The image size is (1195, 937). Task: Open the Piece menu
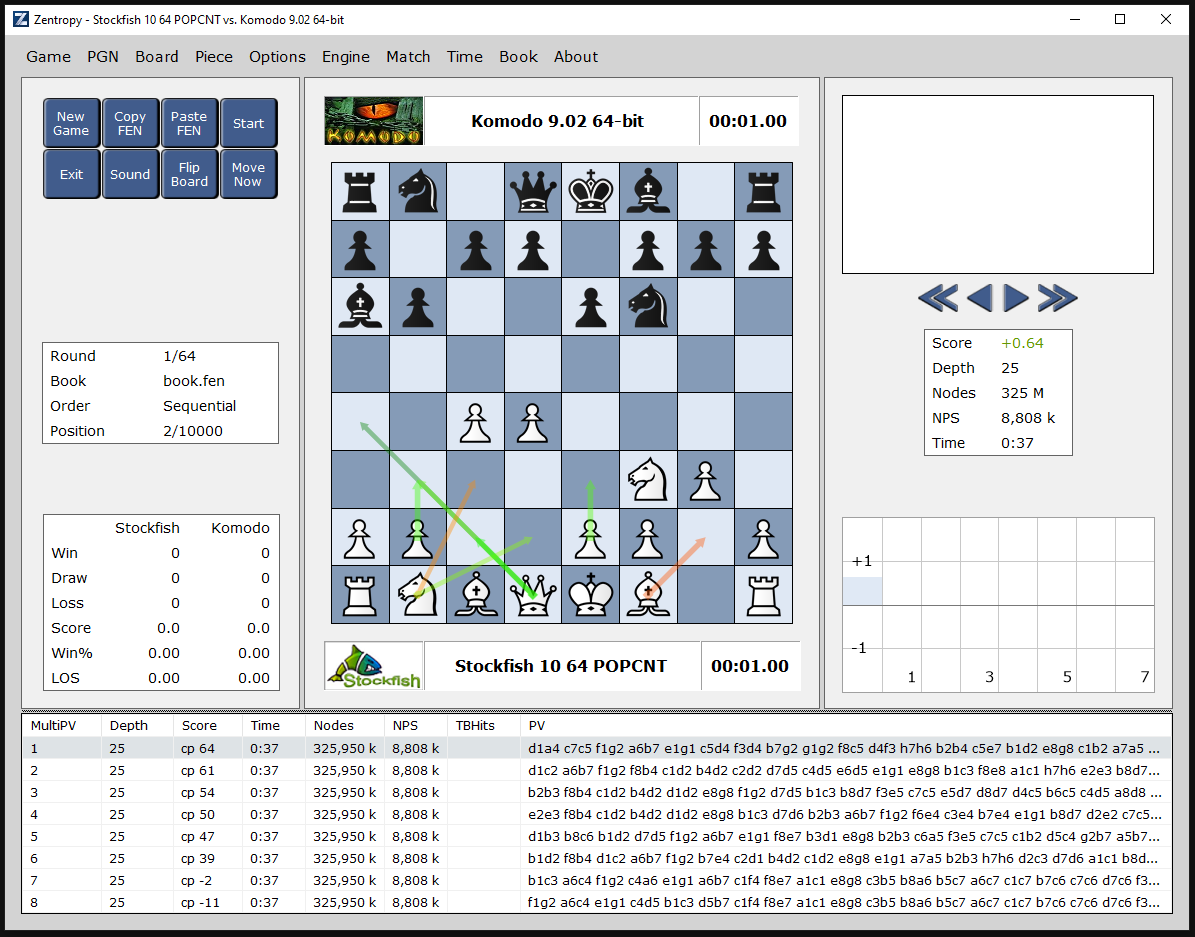(x=214, y=56)
